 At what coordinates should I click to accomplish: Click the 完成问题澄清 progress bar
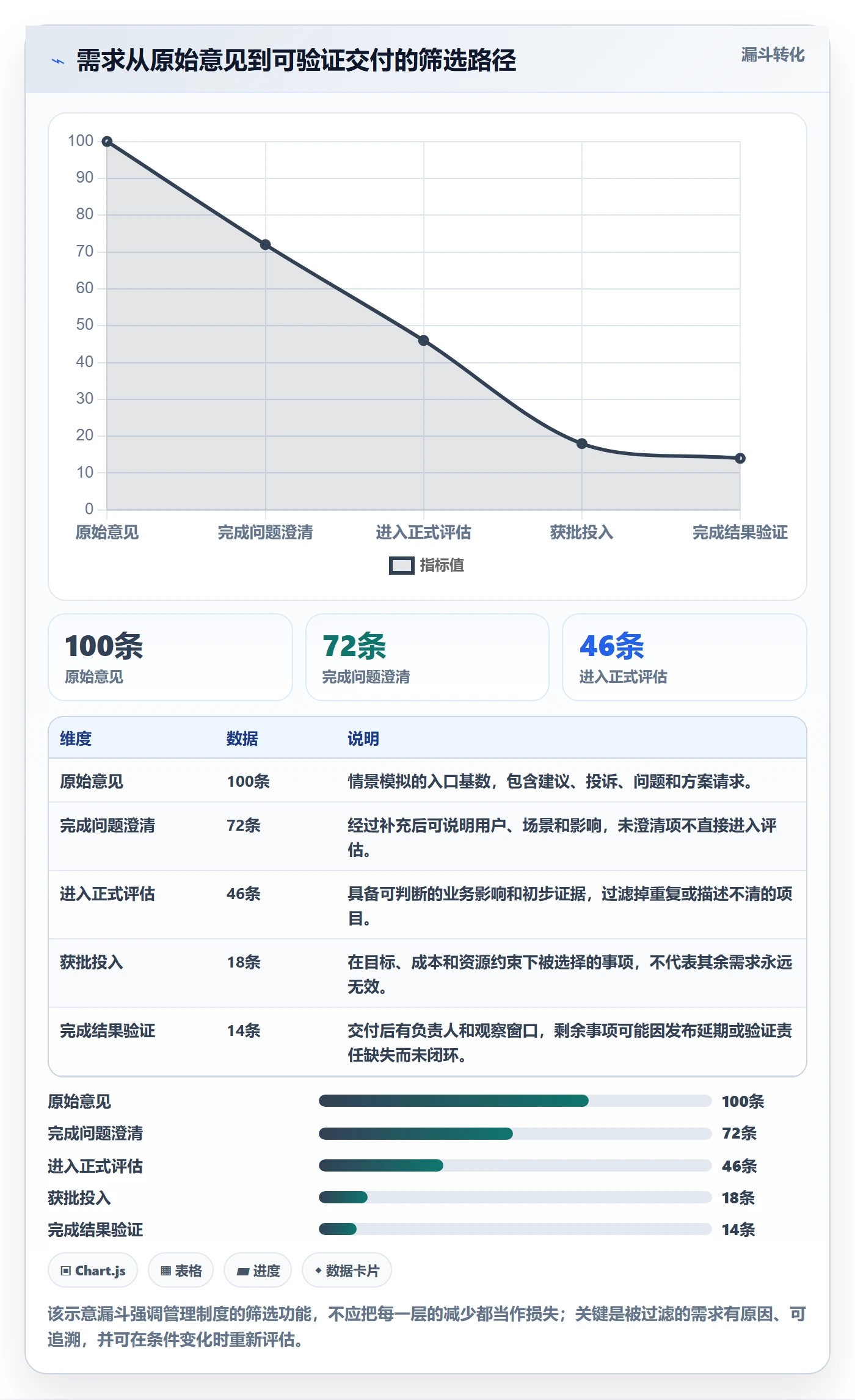[x=515, y=1134]
